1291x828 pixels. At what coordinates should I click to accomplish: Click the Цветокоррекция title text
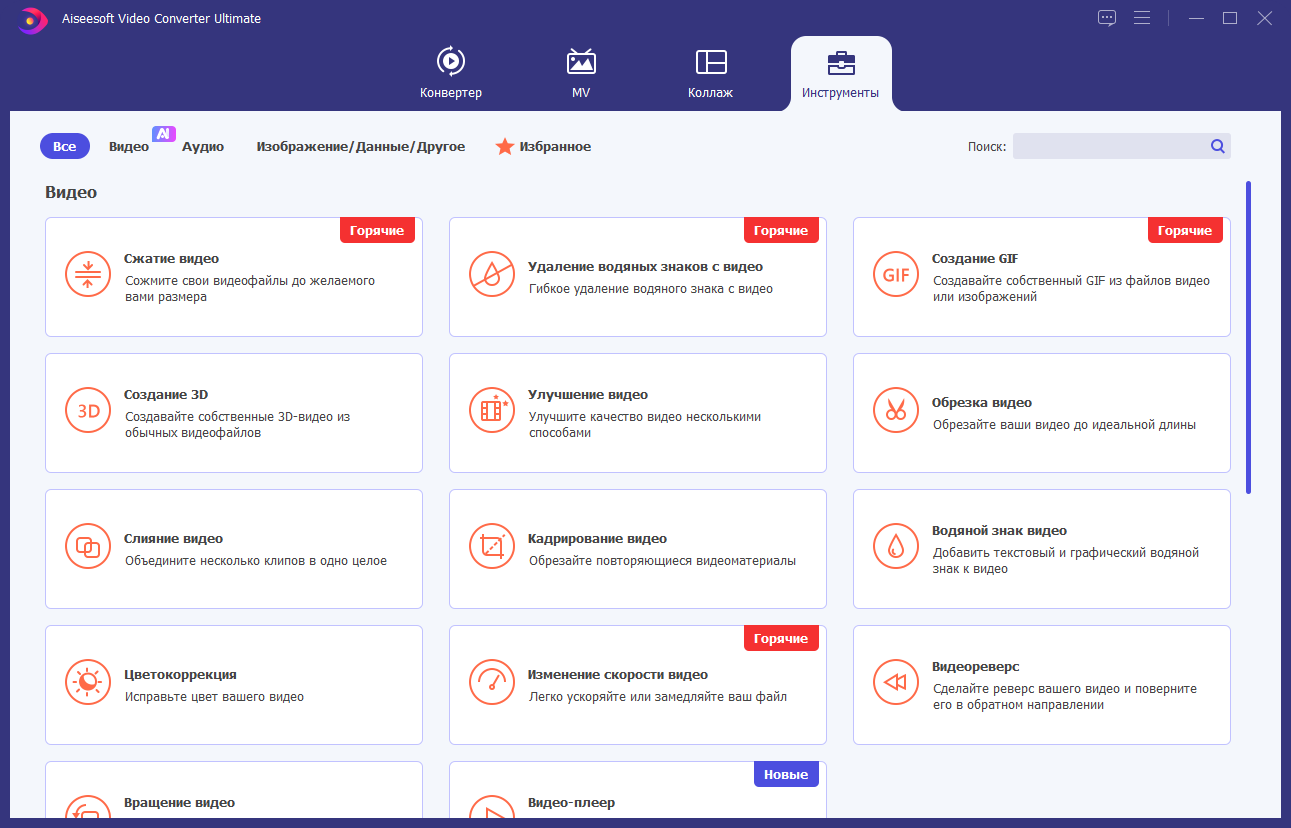coord(181,675)
